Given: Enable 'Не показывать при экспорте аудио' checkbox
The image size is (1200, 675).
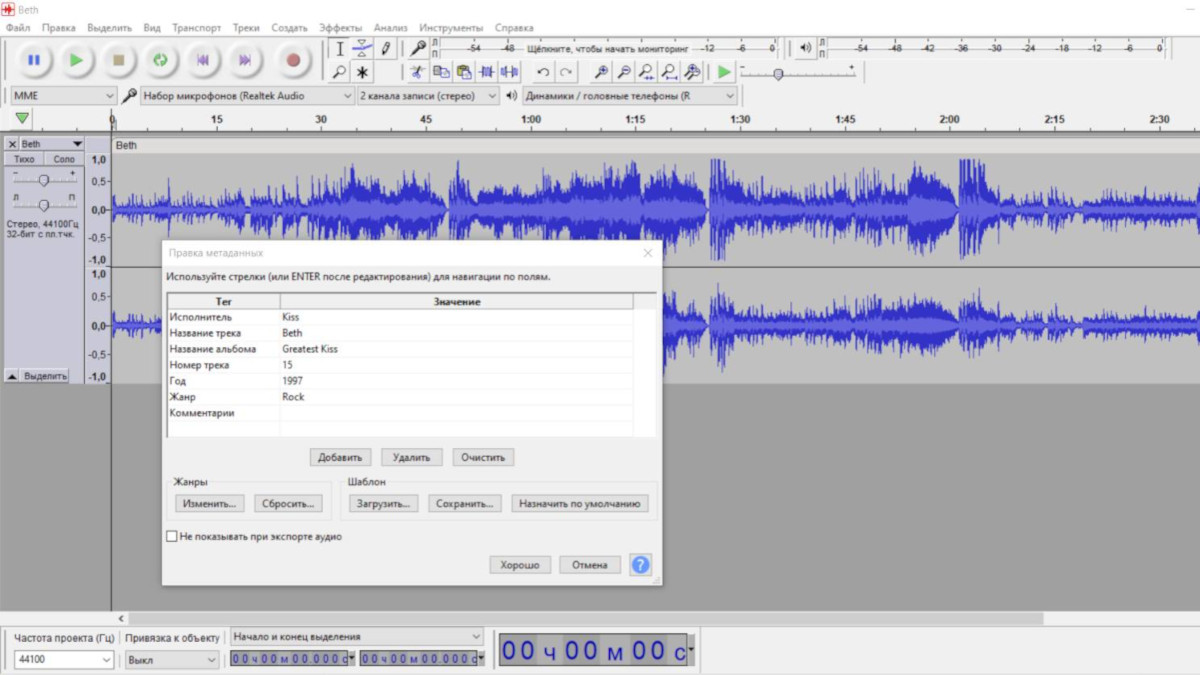Looking at the screenshot, I should (x=172, y=537).
